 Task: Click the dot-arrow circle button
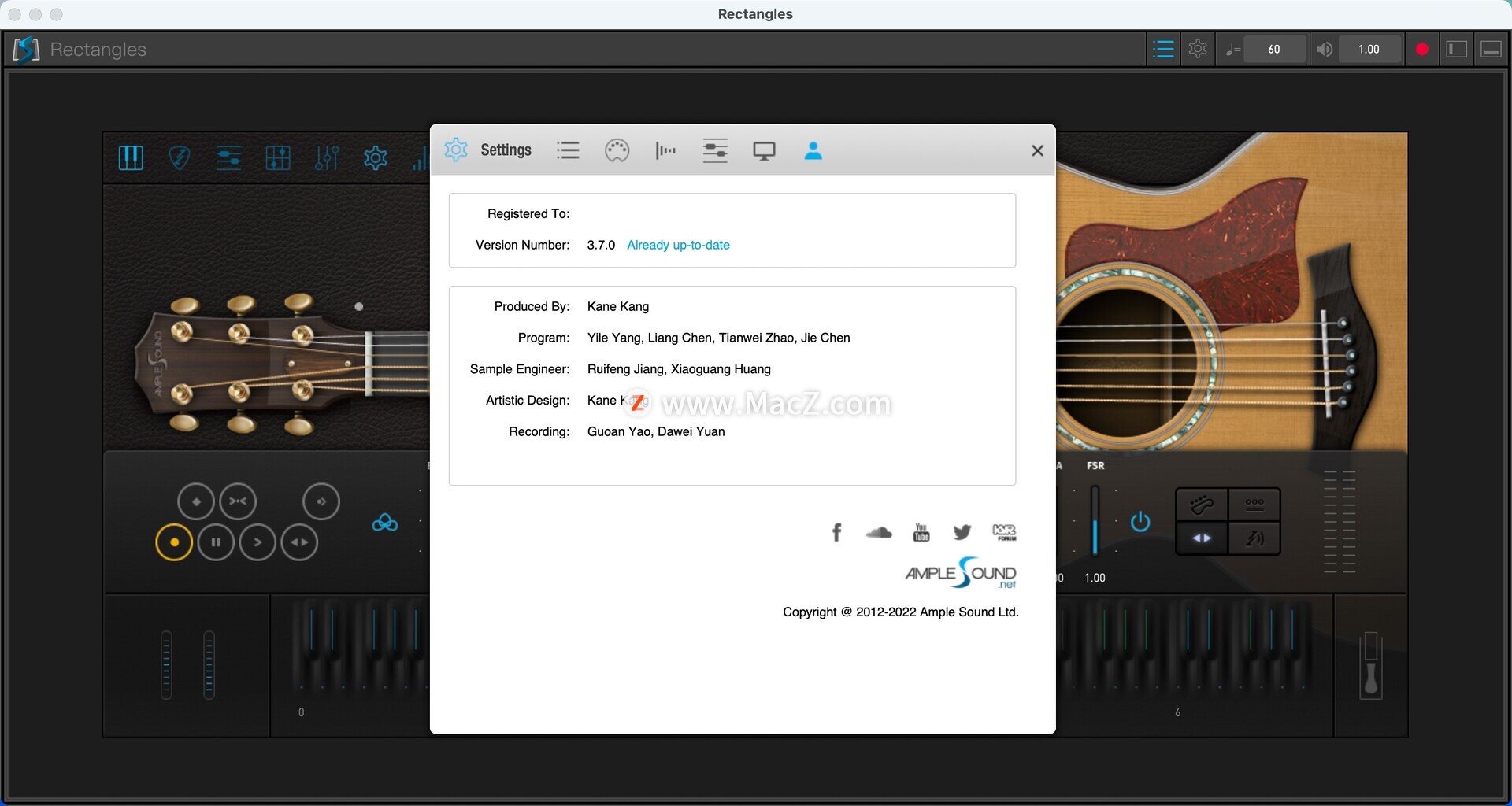coord(321,501)
